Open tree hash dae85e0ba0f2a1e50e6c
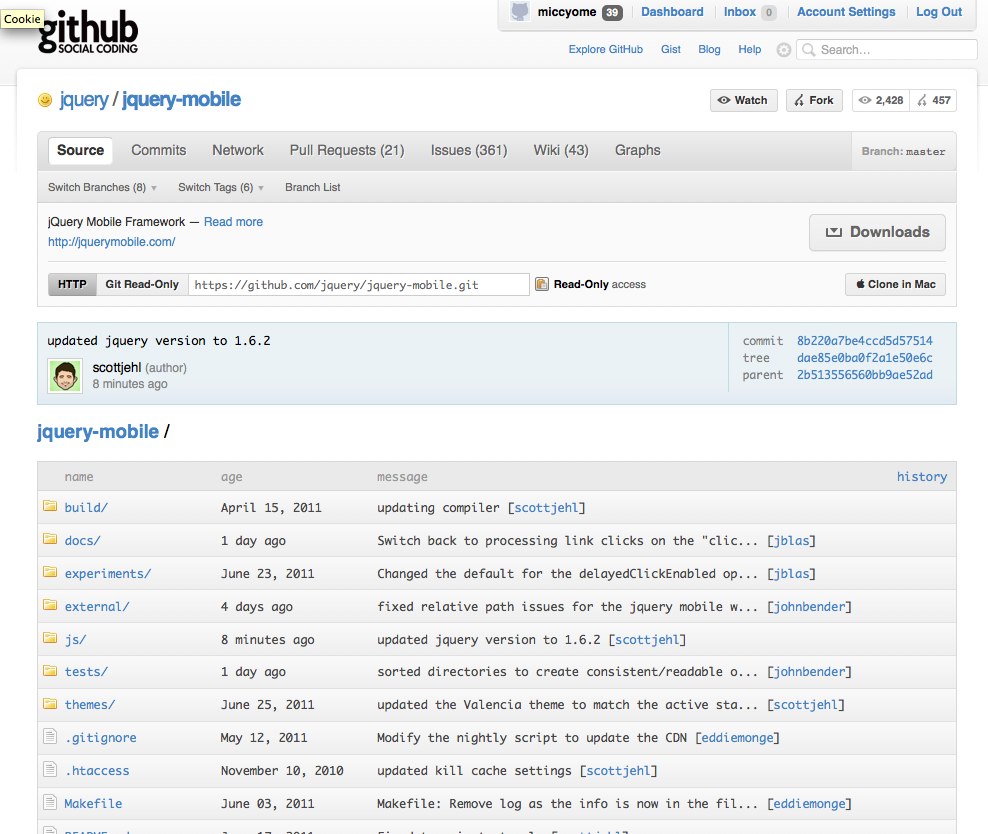 864,358
